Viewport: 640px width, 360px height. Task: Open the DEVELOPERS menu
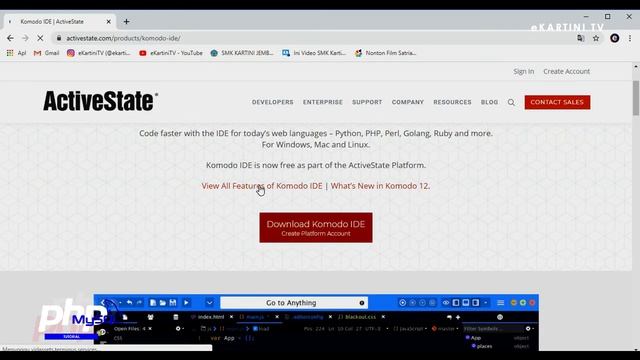[x=273, y=102]
